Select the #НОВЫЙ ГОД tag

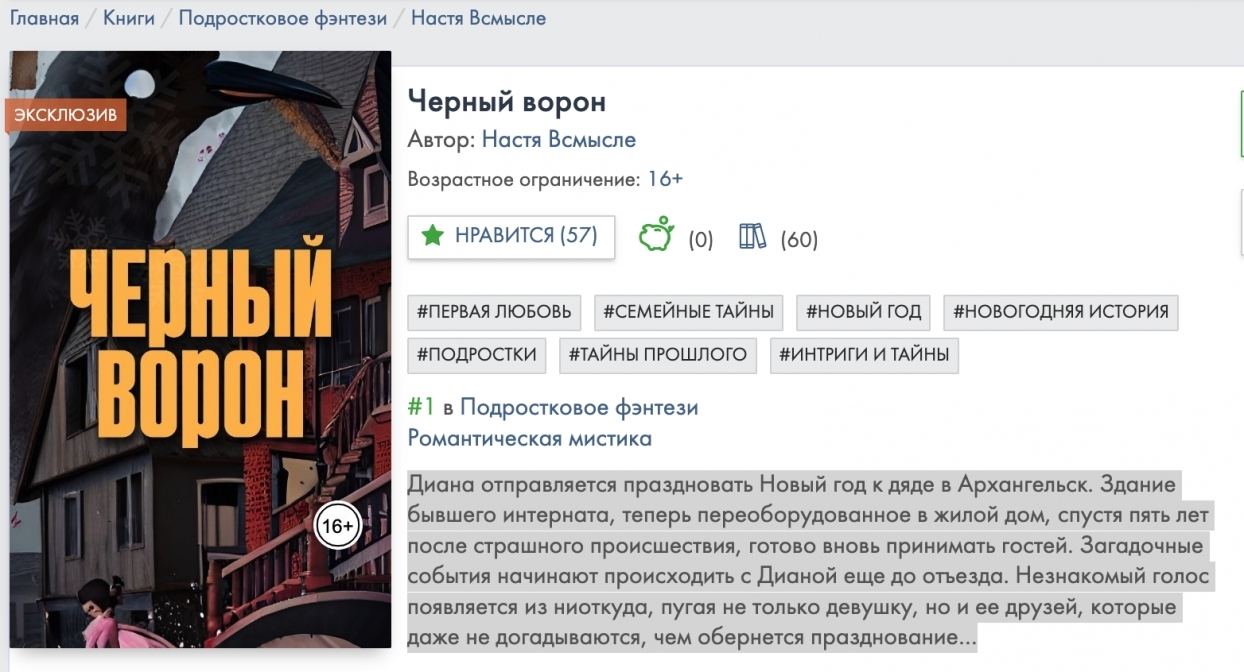pos(864,312)
